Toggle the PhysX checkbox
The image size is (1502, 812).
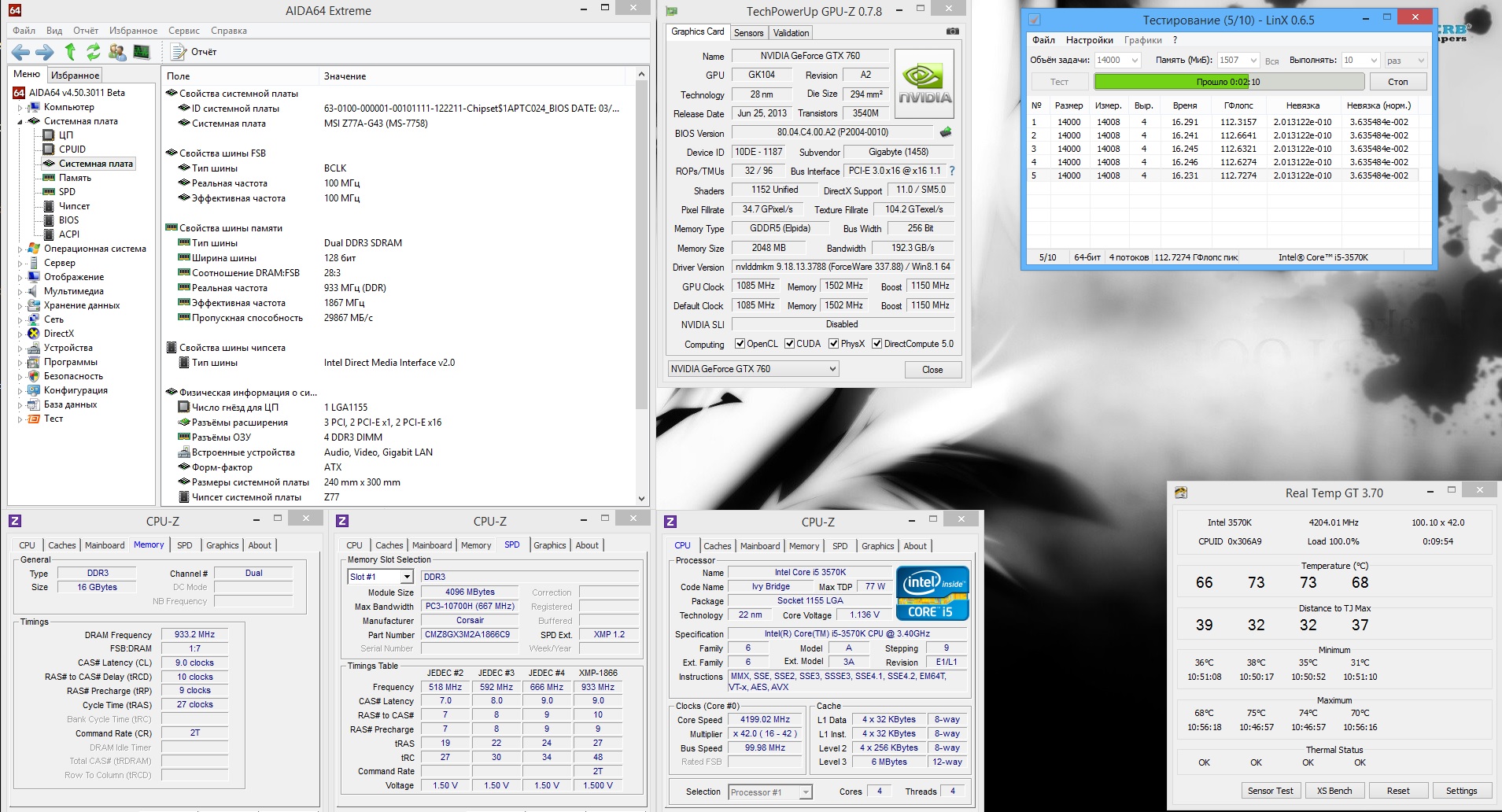(x=833, y=344)
